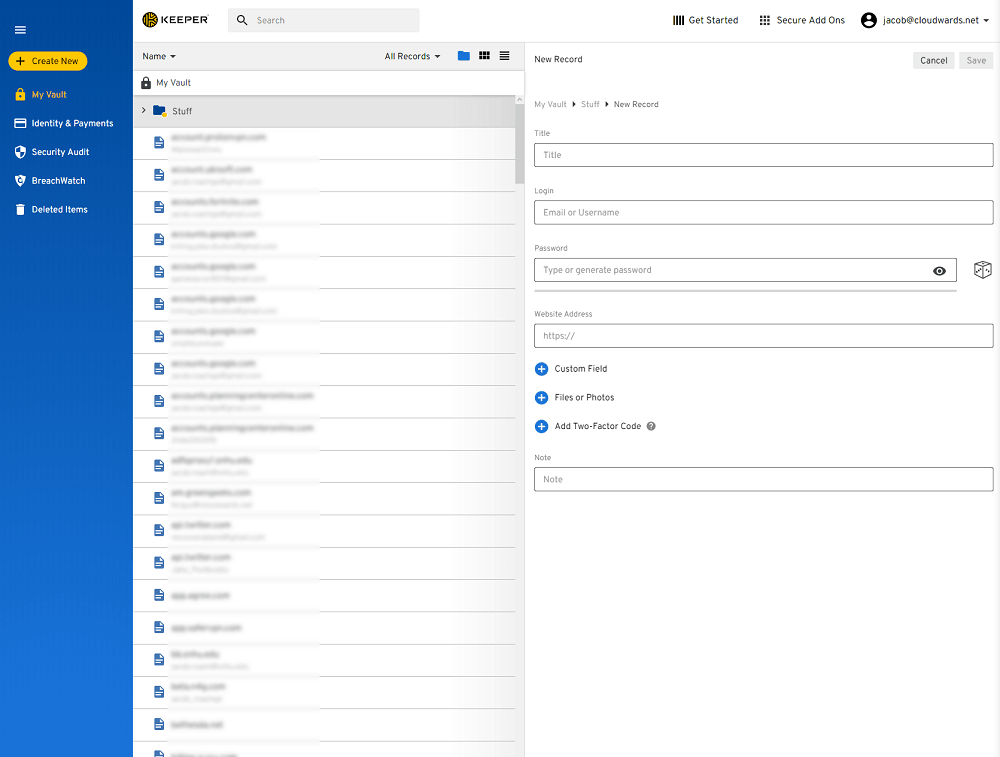Open the hamburger menu icon
1000x757 pixels.
(x=20, y=30)
